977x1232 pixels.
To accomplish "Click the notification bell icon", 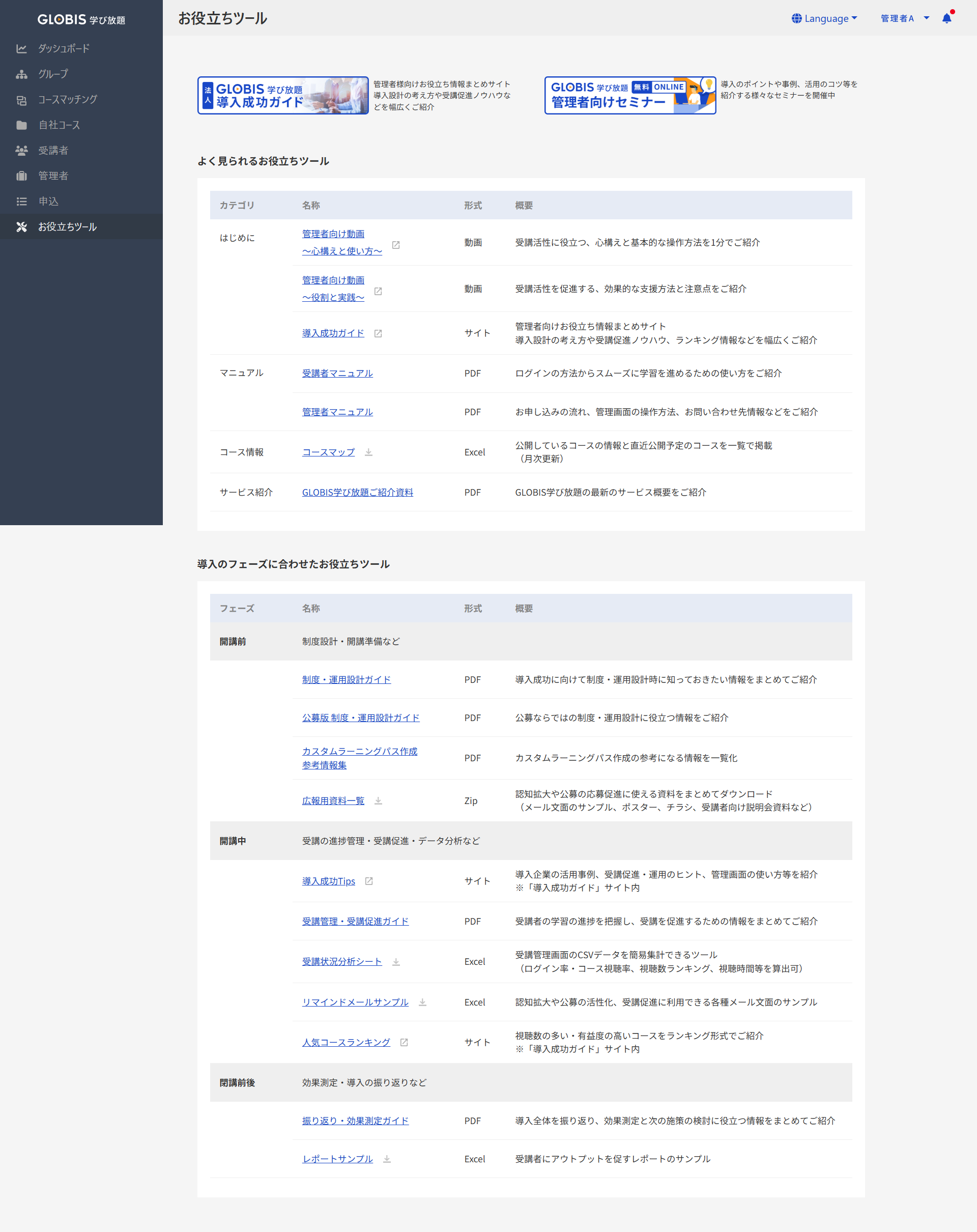I will tap(946, 18).
